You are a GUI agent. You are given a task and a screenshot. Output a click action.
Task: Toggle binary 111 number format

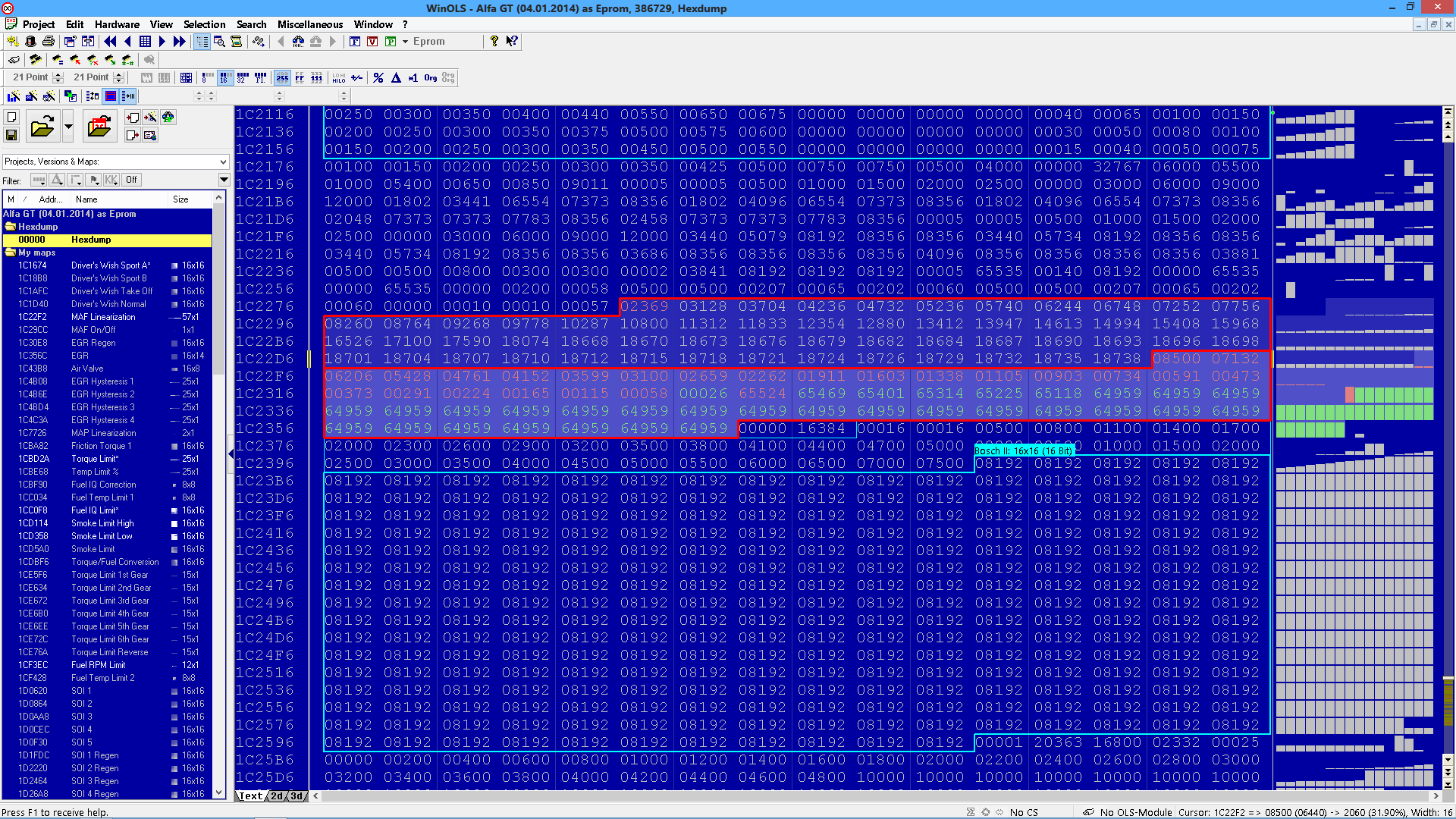click(317, 77)
